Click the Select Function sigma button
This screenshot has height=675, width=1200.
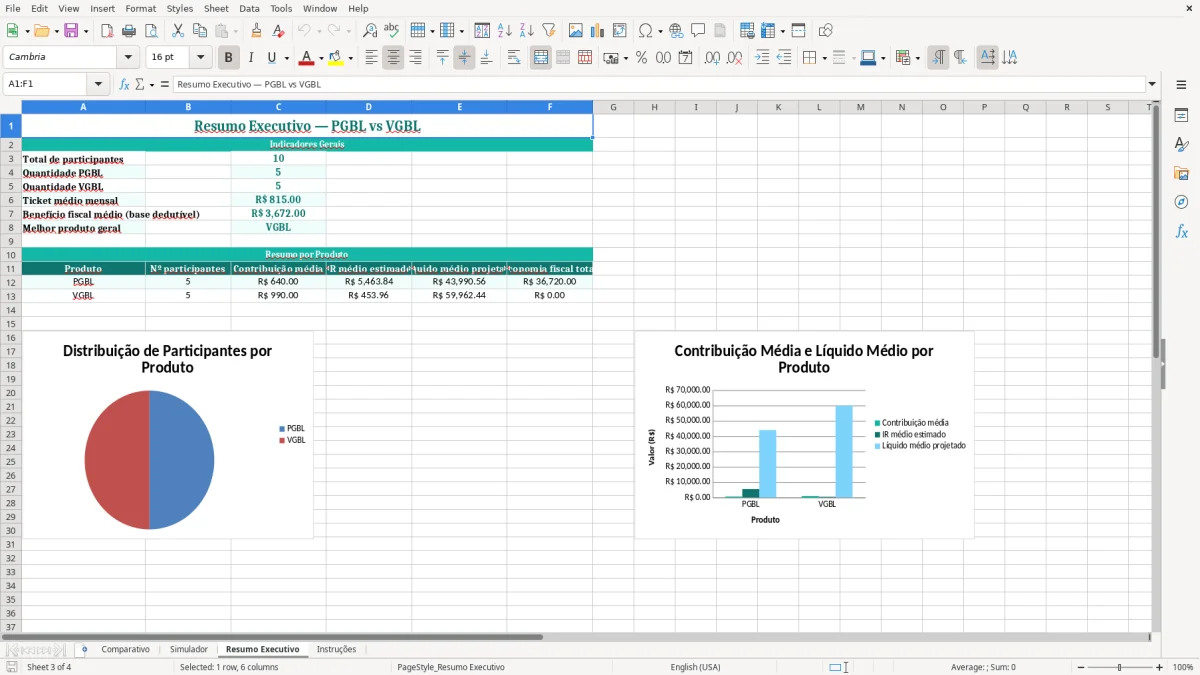click(139, 85)
